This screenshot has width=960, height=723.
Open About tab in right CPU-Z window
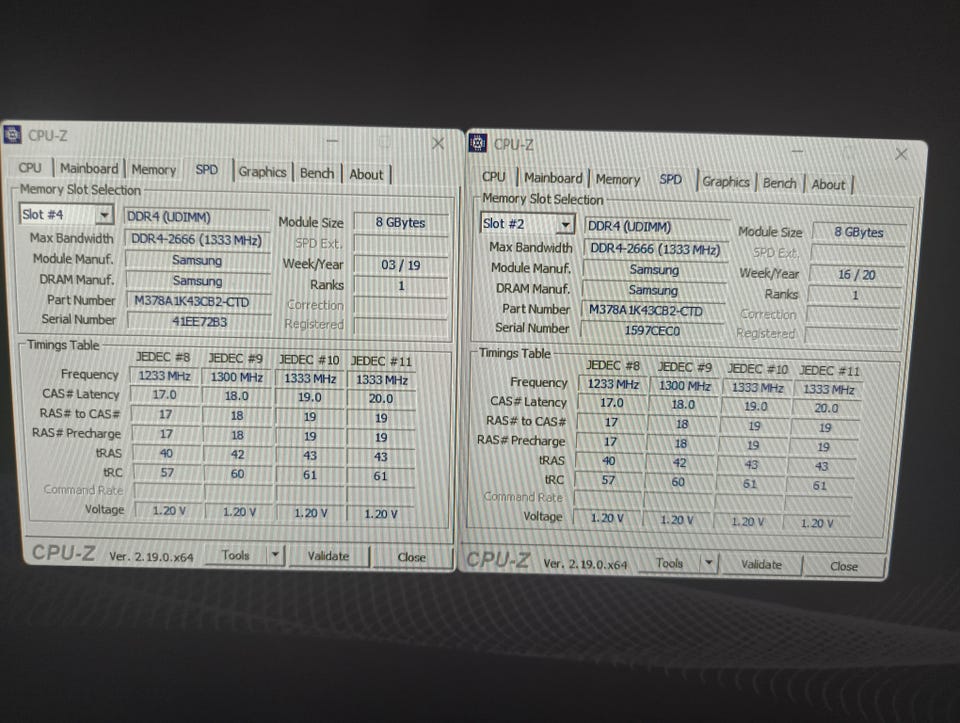click(x=828, y=184)
